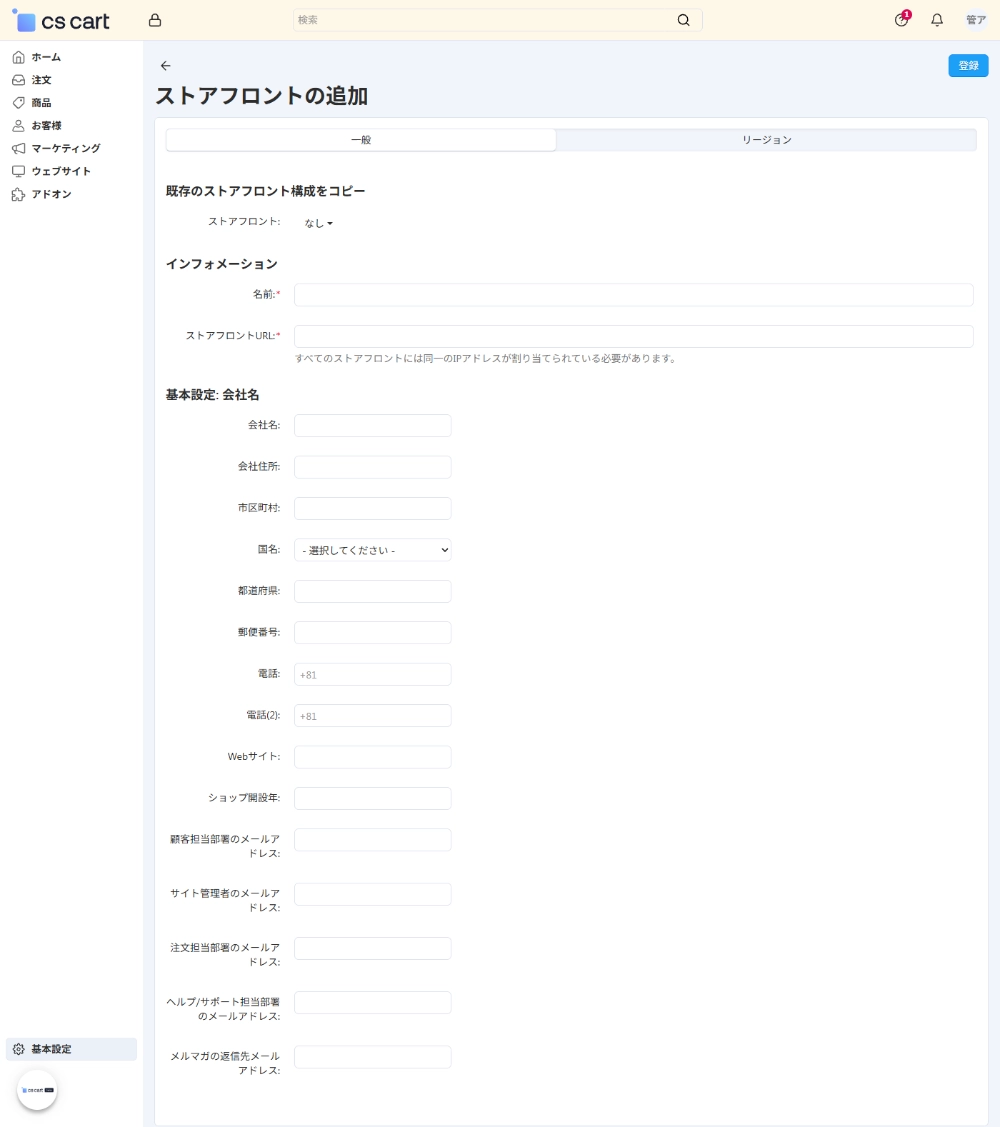Open ホーム in the sidebar
The height and width of the screenshot is (1127, 1000).
coord(46,57)
